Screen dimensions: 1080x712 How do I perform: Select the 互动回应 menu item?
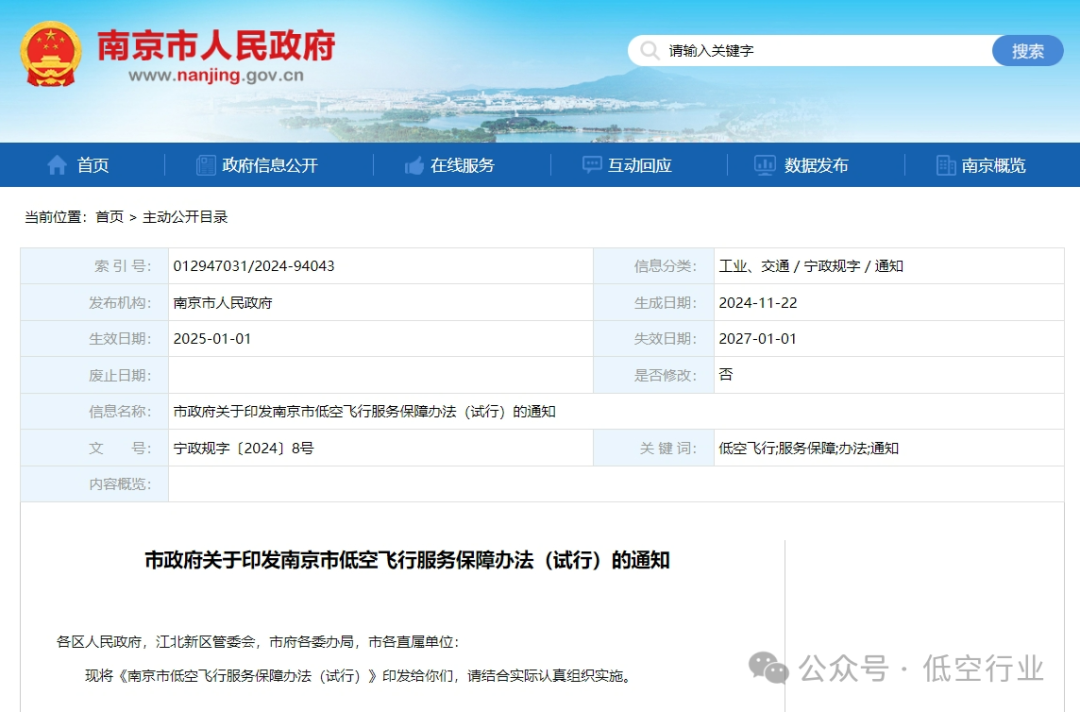[x=640, y=165]
